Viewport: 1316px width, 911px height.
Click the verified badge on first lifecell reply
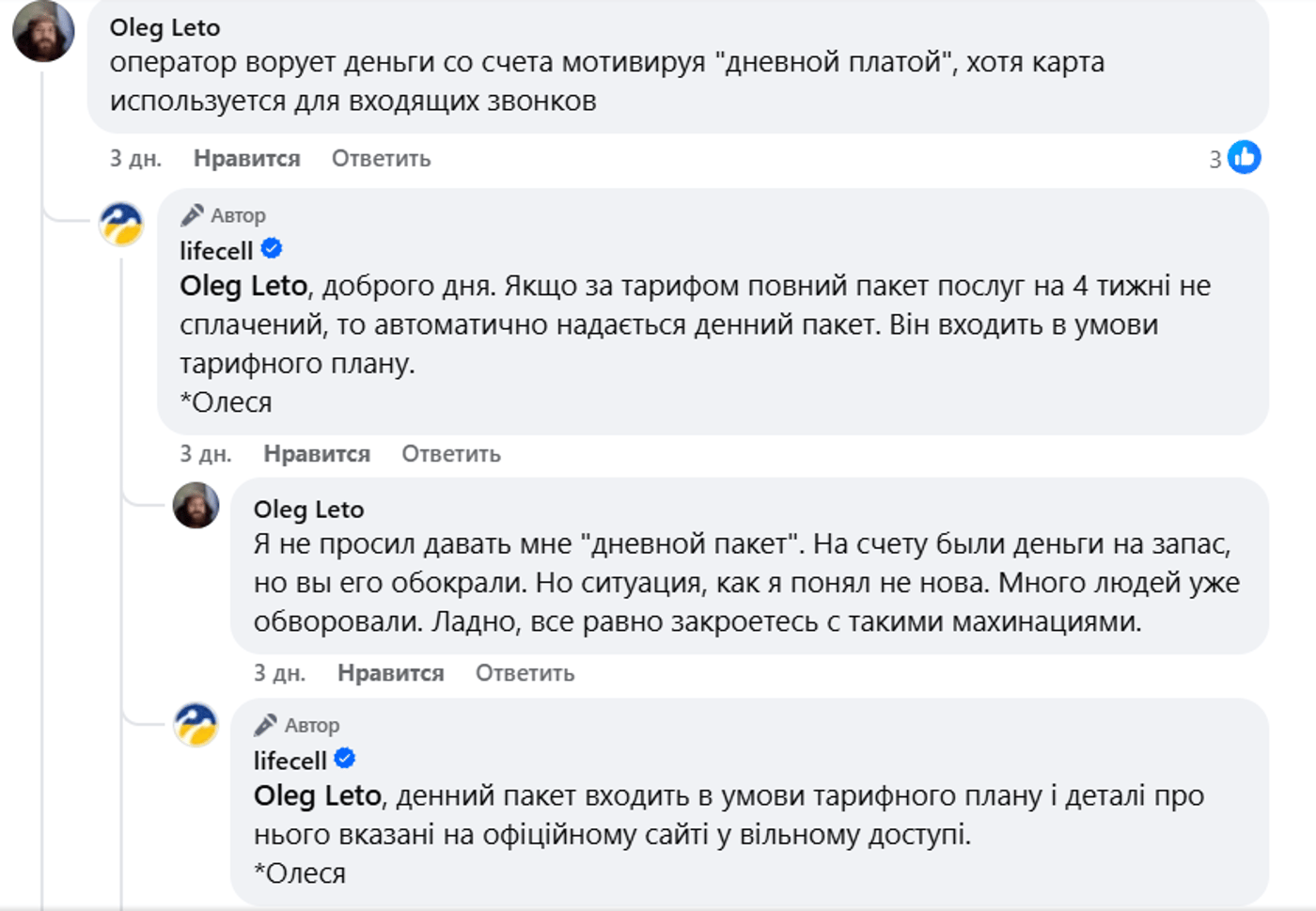tap(272, 249)
